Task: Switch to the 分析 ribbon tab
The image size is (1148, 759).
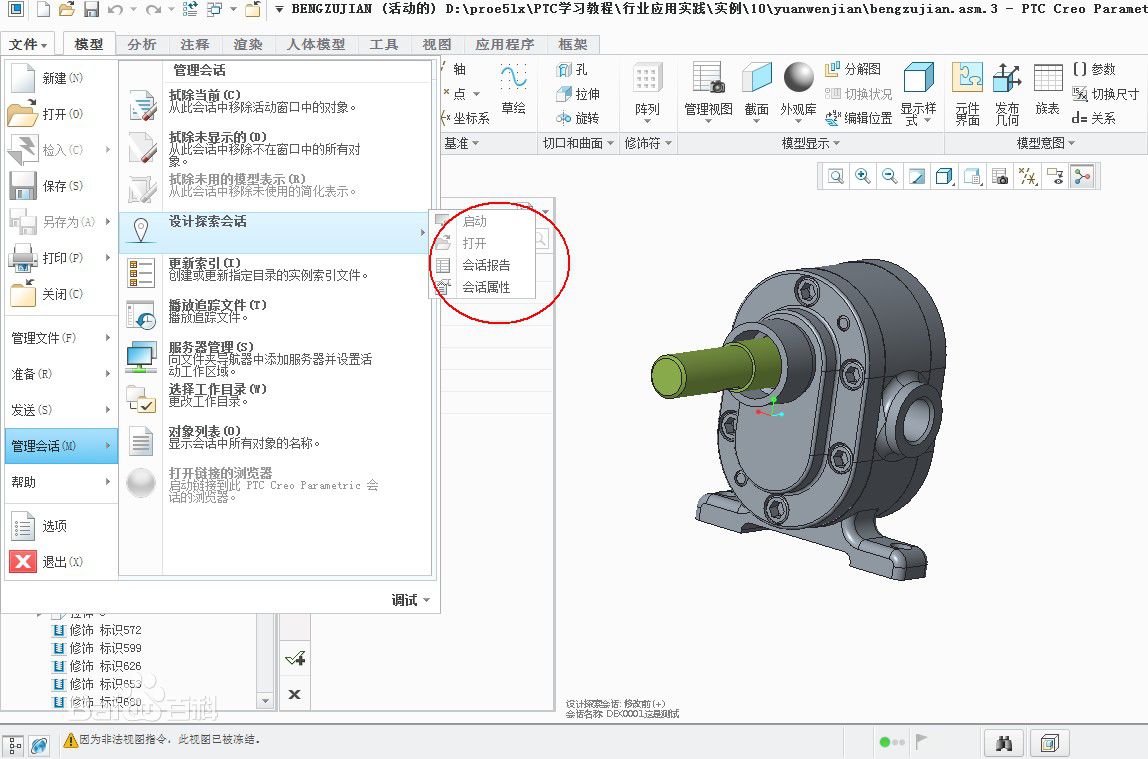Action: click(x=142, y=45)
